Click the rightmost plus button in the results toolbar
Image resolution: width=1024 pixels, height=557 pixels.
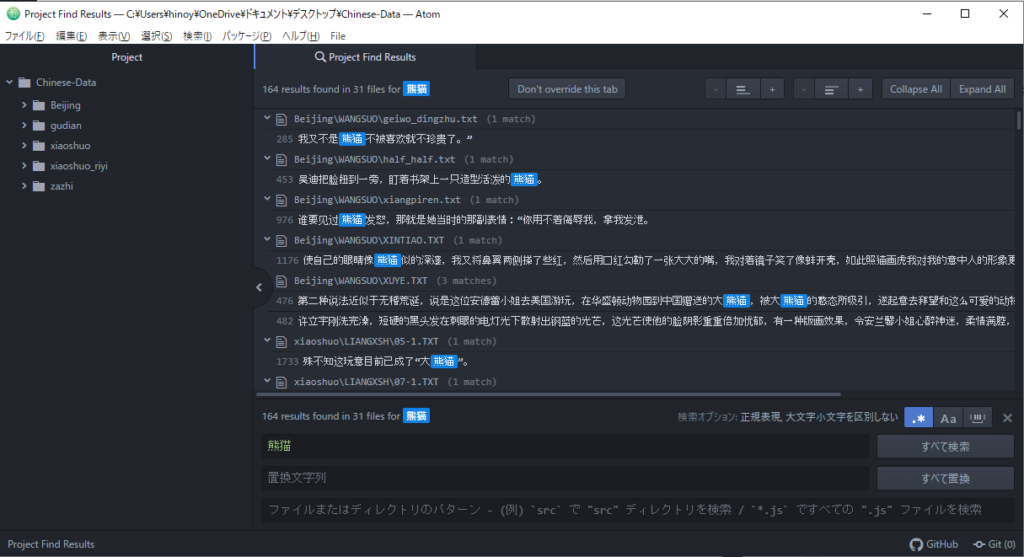pyautogui.click(x=860, y=89)
